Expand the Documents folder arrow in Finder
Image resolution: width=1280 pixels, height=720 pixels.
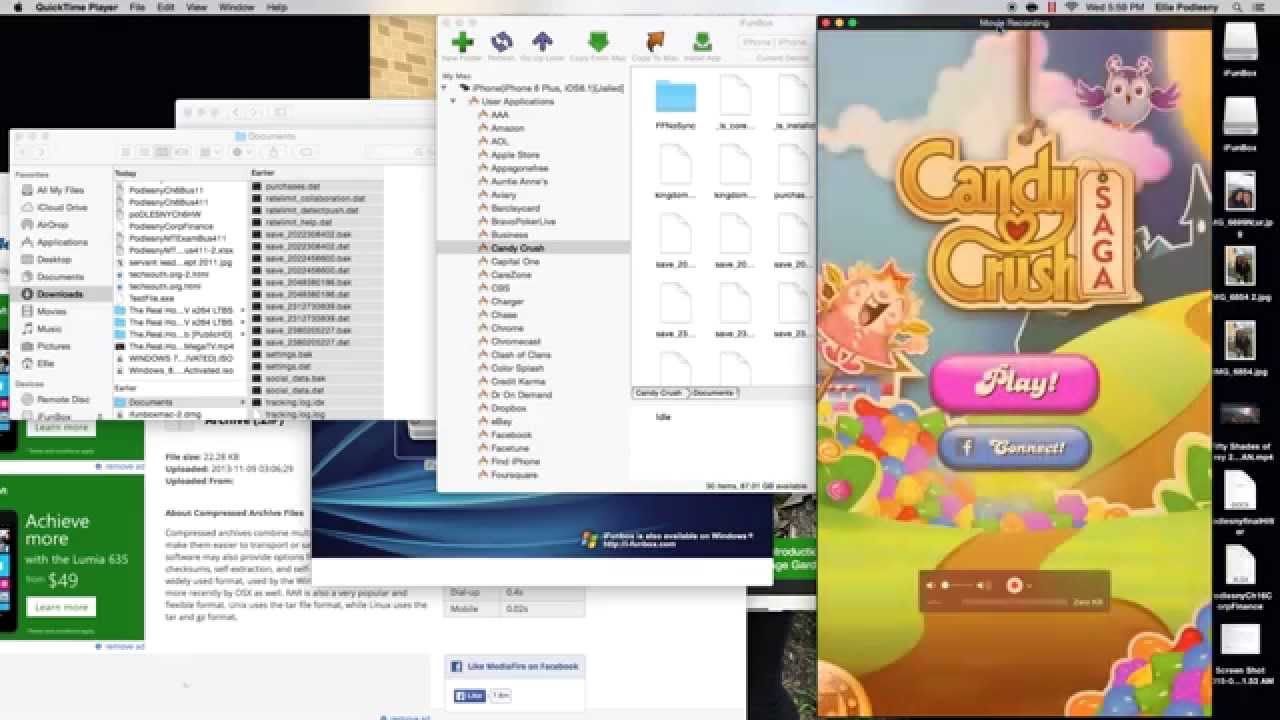pyautogui.click(x=243, y=402)
